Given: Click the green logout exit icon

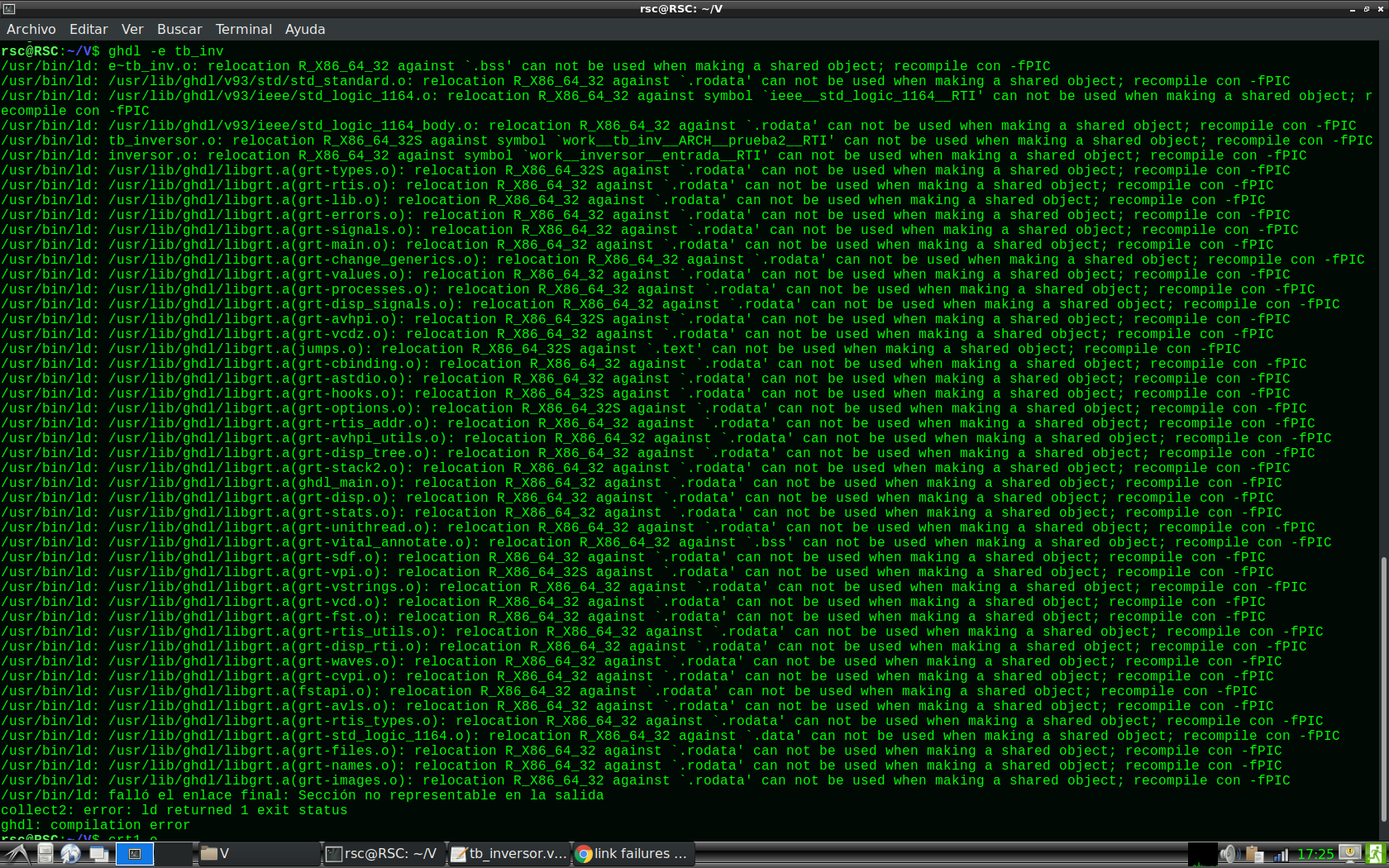Looking at the screenshot, I should pyautogui.click(x=1377, y=854).
